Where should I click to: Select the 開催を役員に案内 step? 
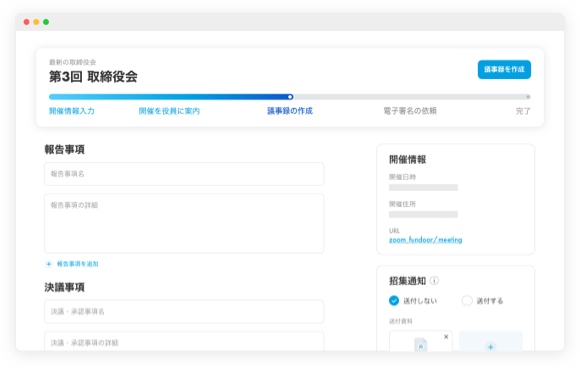click(169, 111)
